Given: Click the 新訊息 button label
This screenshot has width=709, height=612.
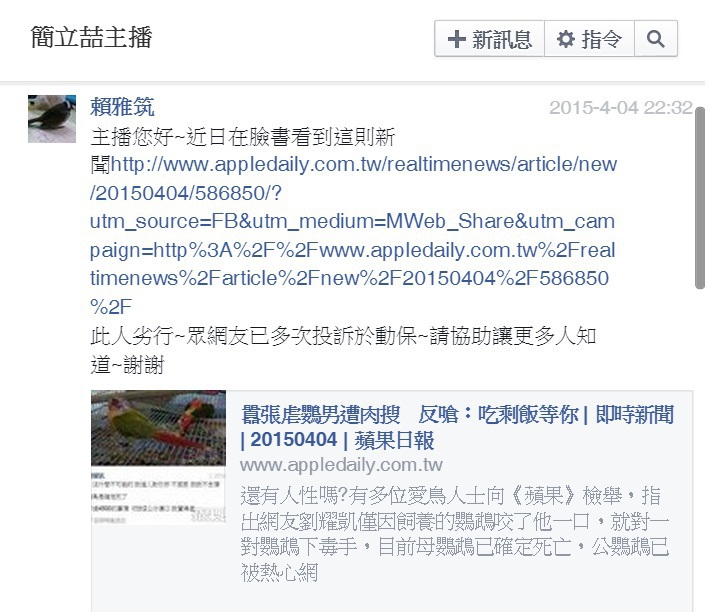Looking at the screenshot, I should click(502, 39).
